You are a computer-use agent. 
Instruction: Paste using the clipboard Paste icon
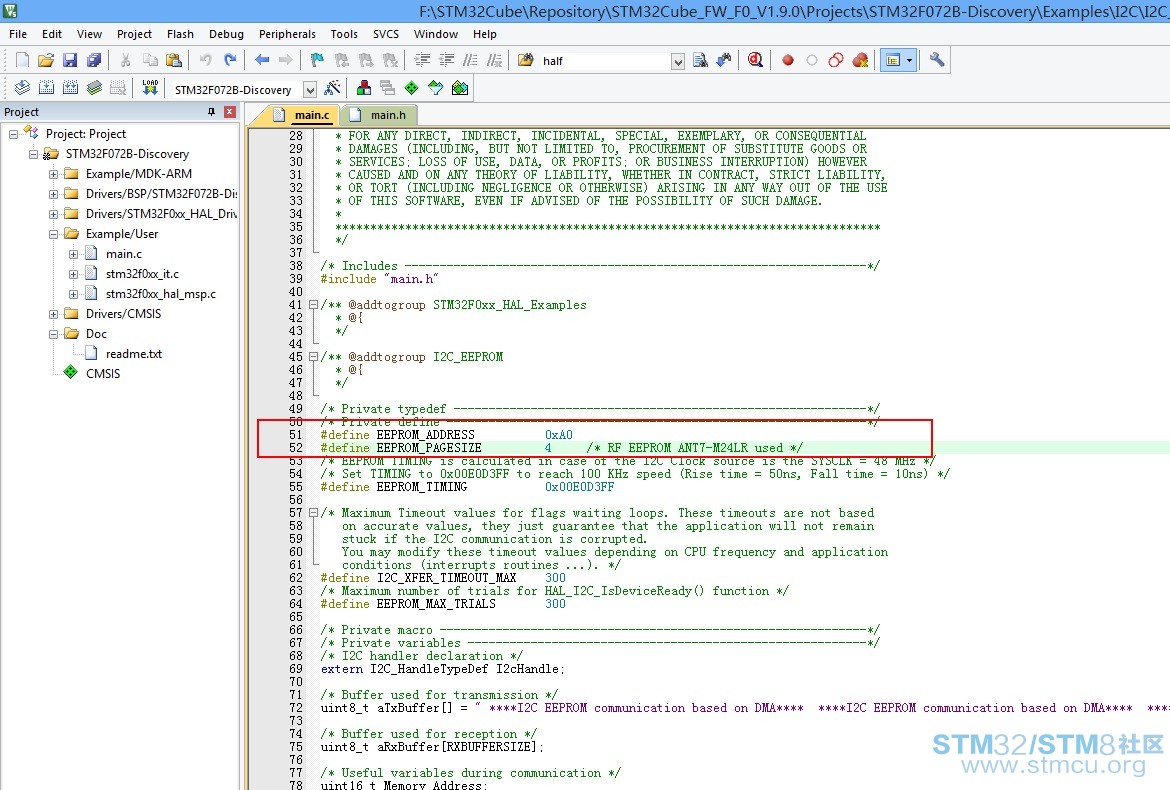pos(174,60)
